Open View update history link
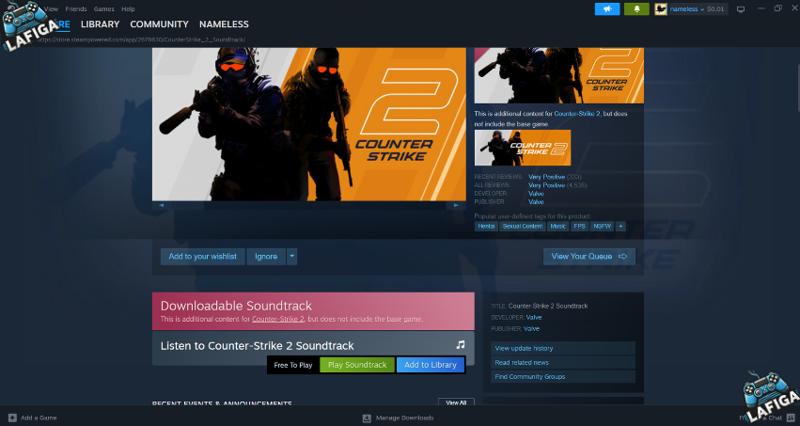800x426 pixels. click(563, 348)
